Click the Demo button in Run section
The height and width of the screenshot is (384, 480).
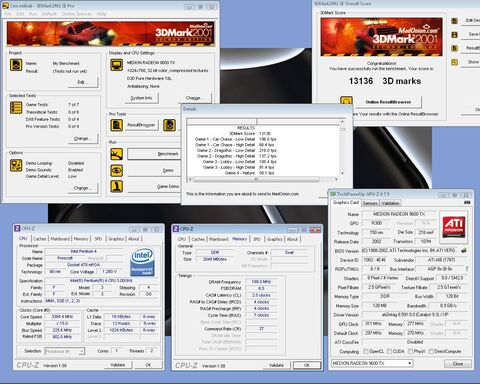(x=154, y=170)
